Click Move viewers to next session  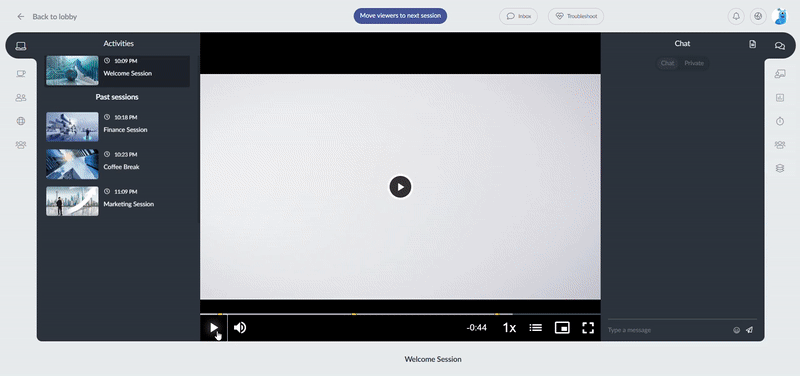[400, 16]
